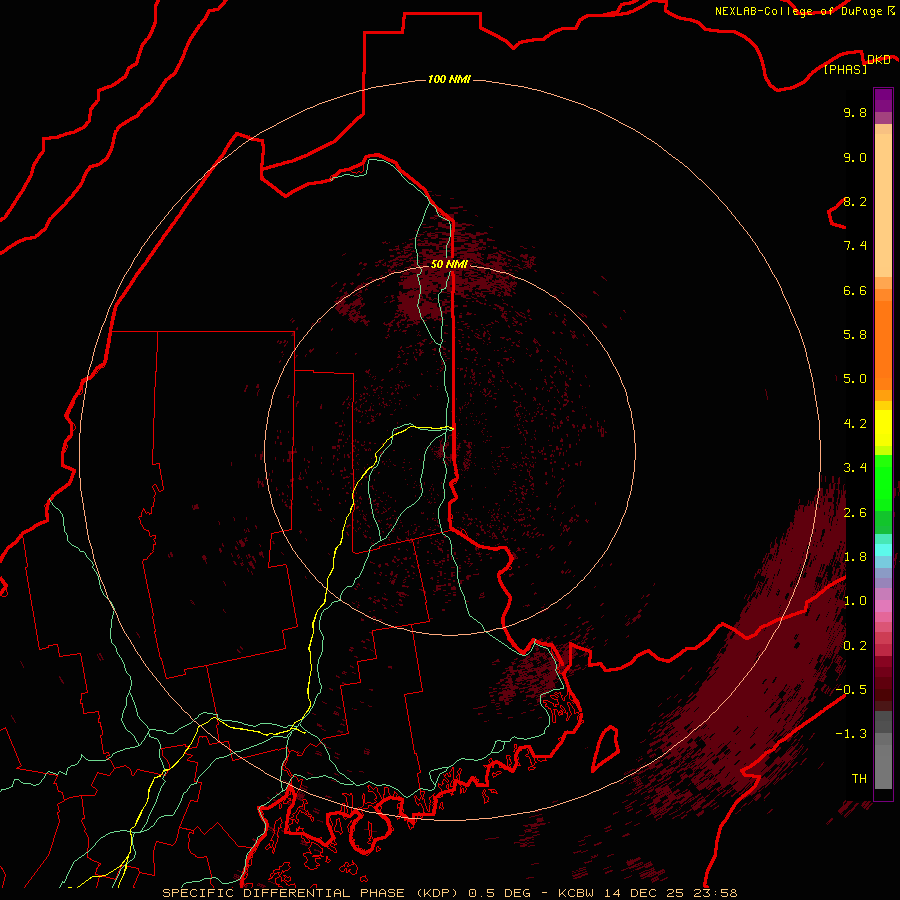Click the bright yellow color bar segment
Viewport: 900px width, 900px height.
[883, 428]
